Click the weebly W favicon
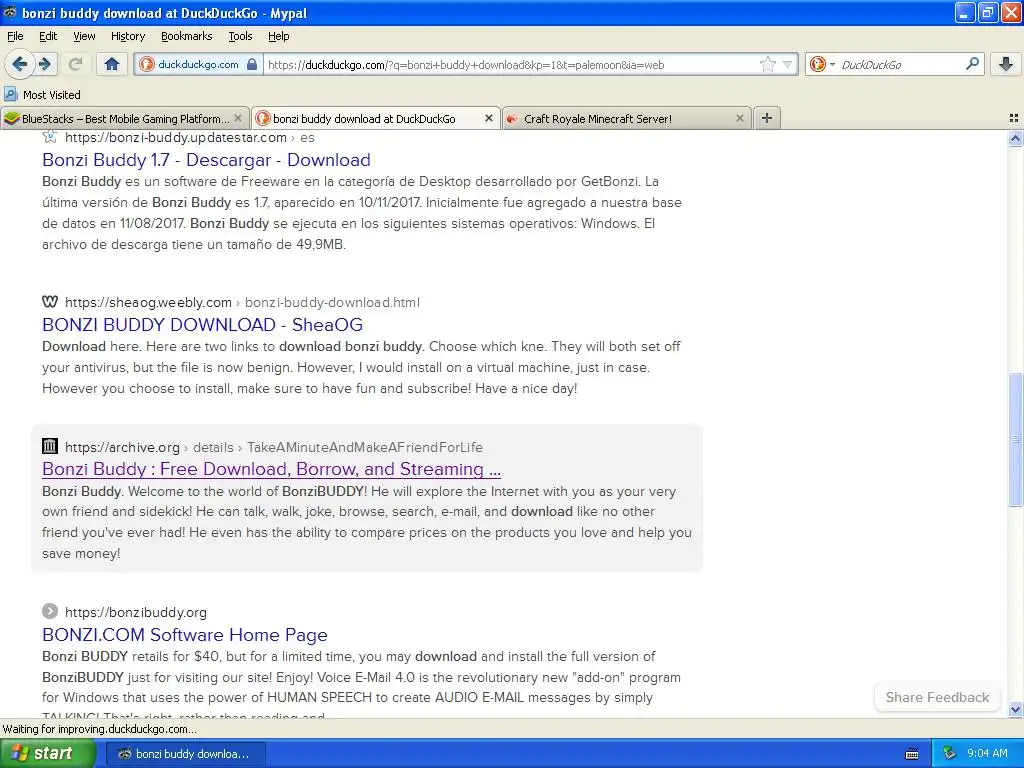Viewport: 1024px width, 768px height. pyautogui.click(x=50, y=302)
